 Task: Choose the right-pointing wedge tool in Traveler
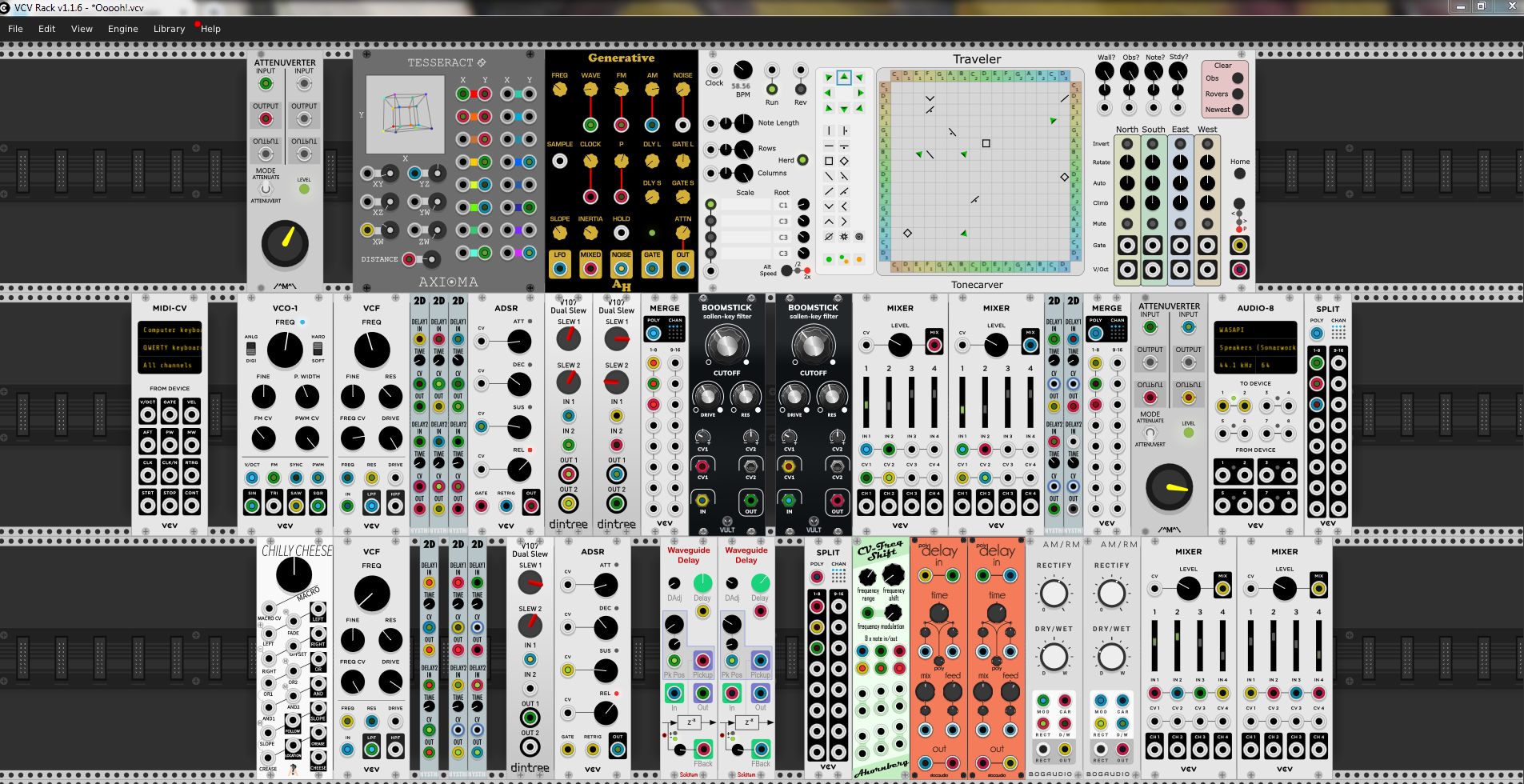click(x=844, y=222)
